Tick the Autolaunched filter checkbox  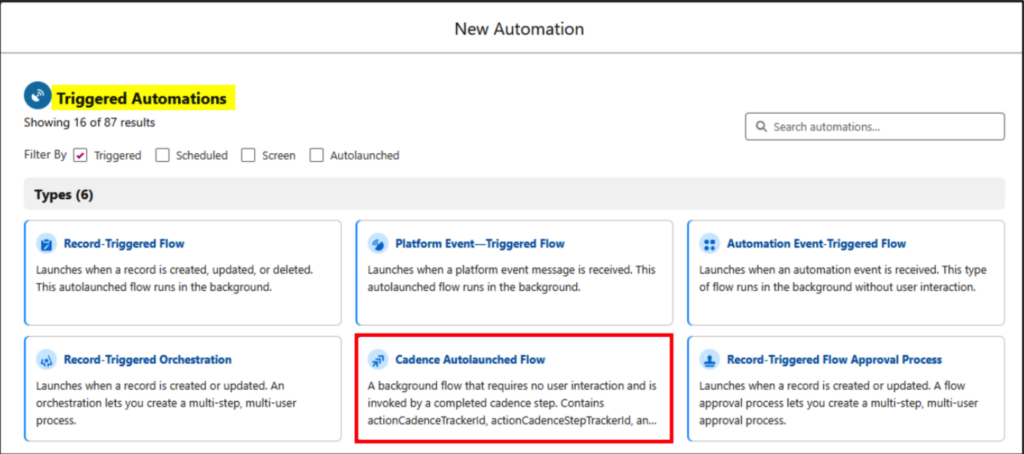coord(317,155)
